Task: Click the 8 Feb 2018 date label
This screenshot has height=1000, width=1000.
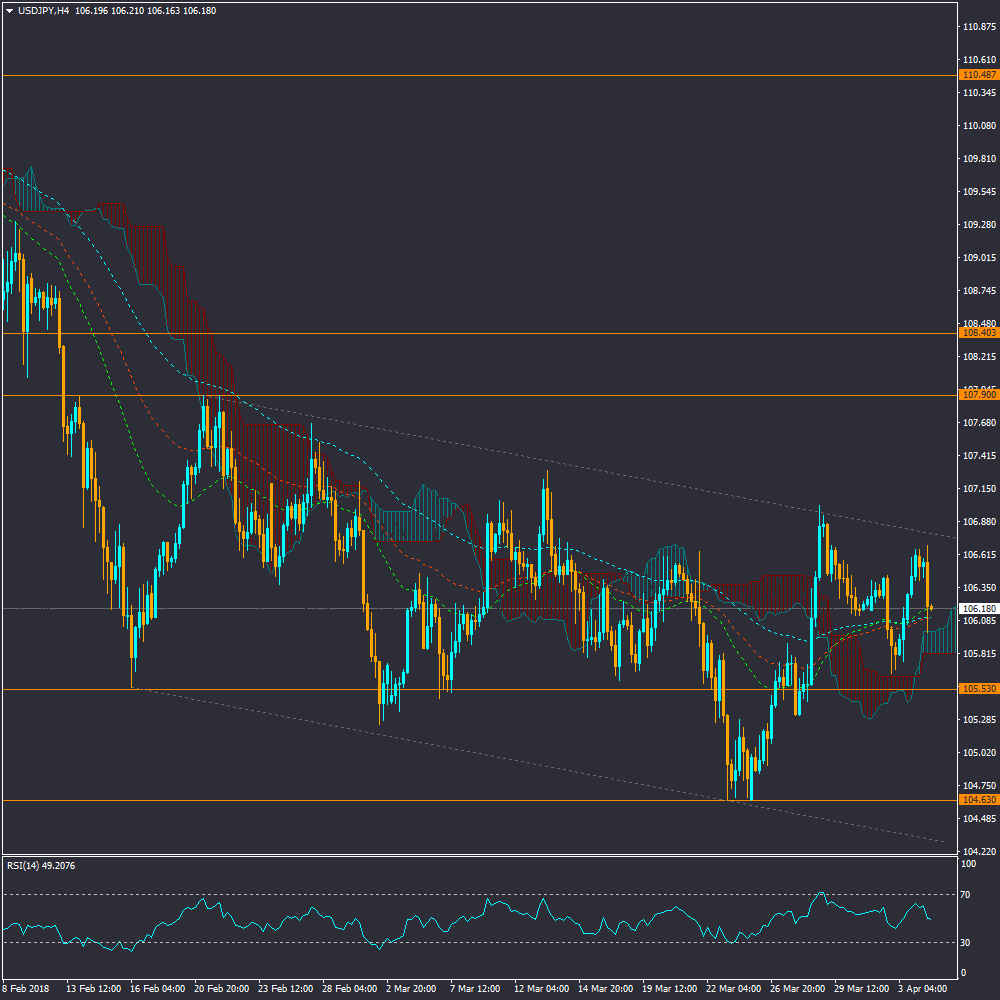Action: point(27,988)
